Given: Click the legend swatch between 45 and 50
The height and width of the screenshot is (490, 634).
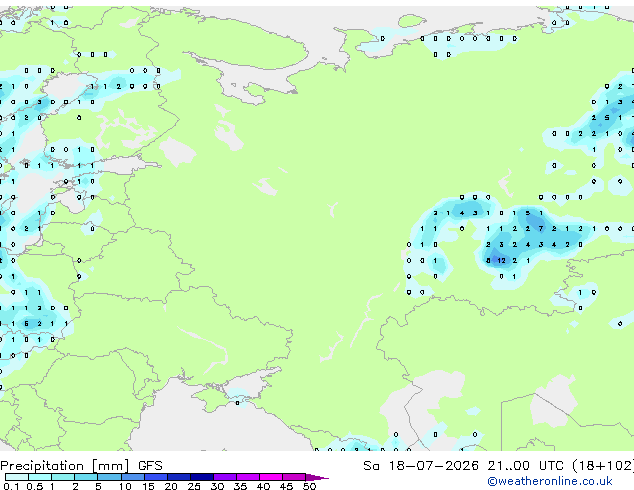Looking at the screenshot, I should 294,477.
